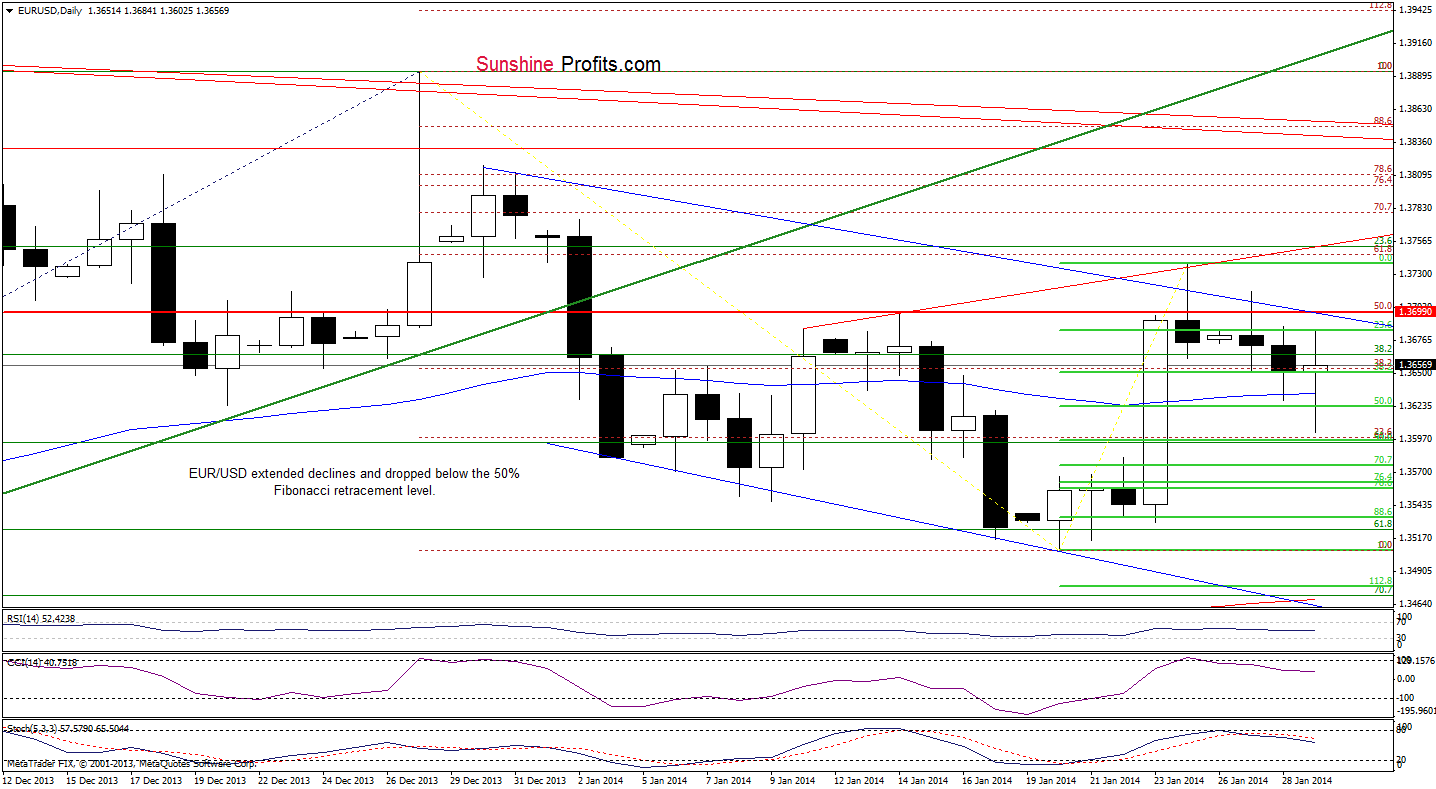Click the 14 Jan 2014 date label
The height and width of the screenshot is (789, 1436).
pyautogui.click(x=923, y=780)
